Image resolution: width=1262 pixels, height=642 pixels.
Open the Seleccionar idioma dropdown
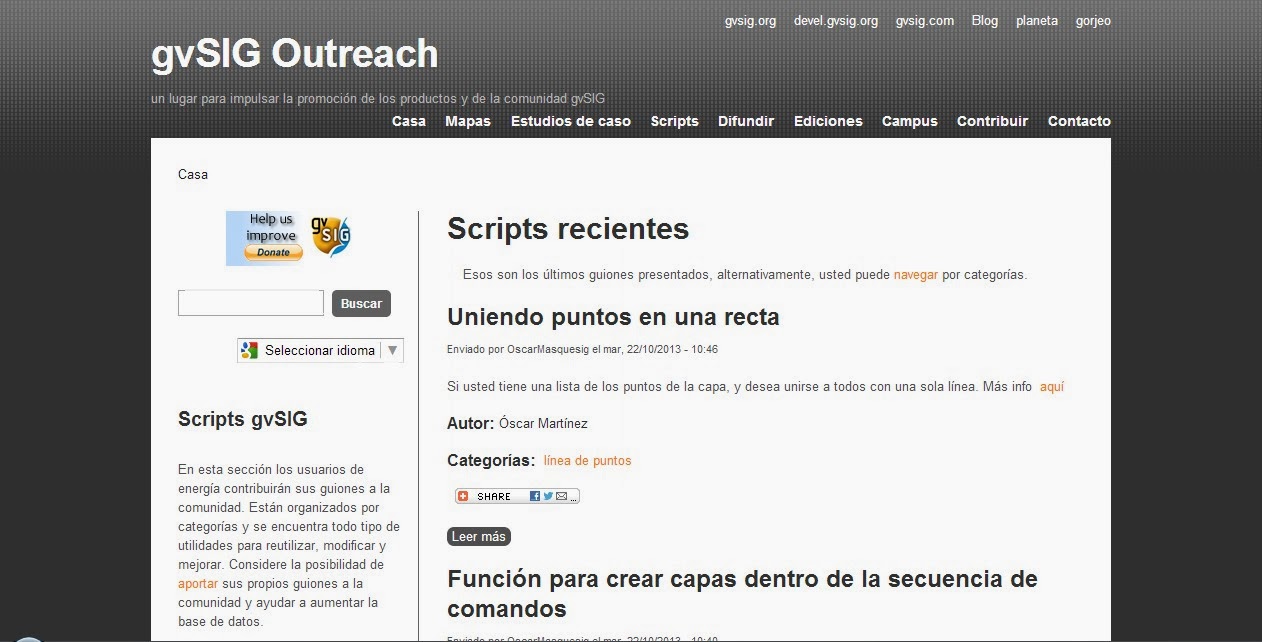(318, 350)
